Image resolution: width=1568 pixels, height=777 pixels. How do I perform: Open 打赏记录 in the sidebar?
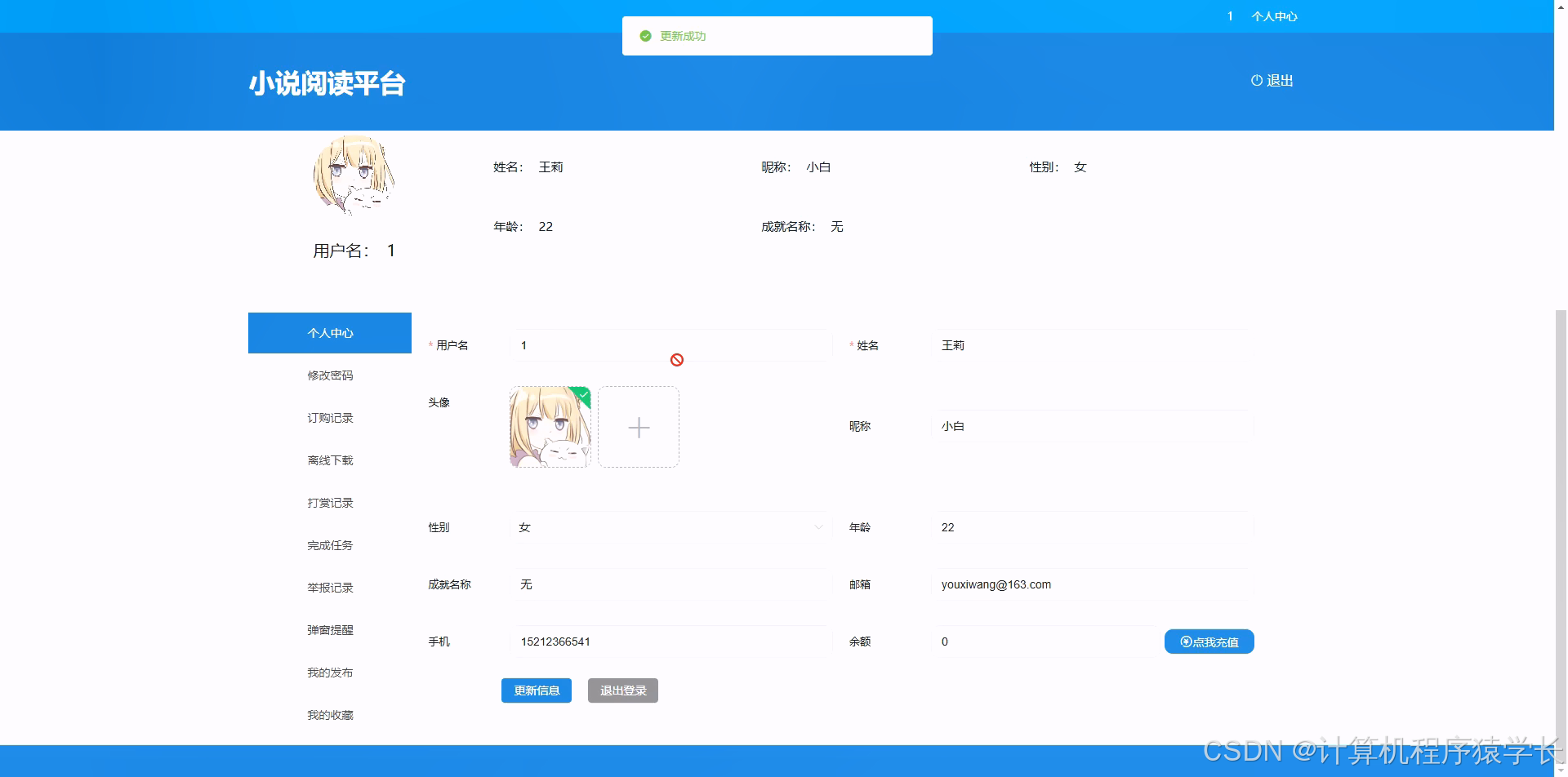click(330, 503)
